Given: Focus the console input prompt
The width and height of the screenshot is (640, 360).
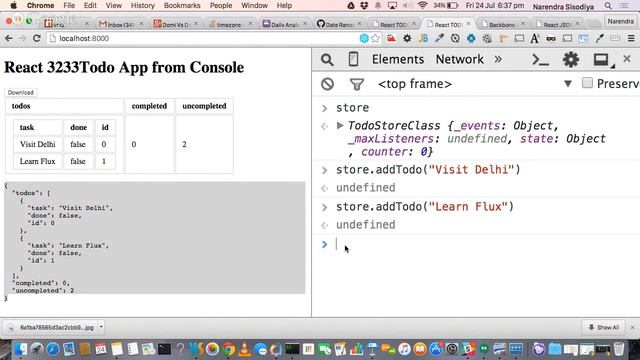Looking at the screenshot, I should [486, 244].
